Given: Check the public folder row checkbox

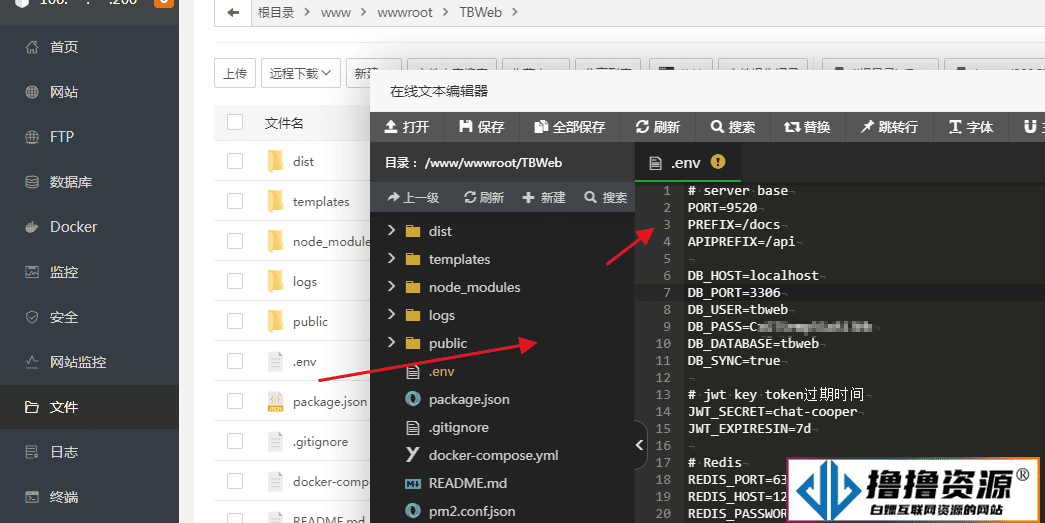Looking at the screenshot, I should (235, 321).
